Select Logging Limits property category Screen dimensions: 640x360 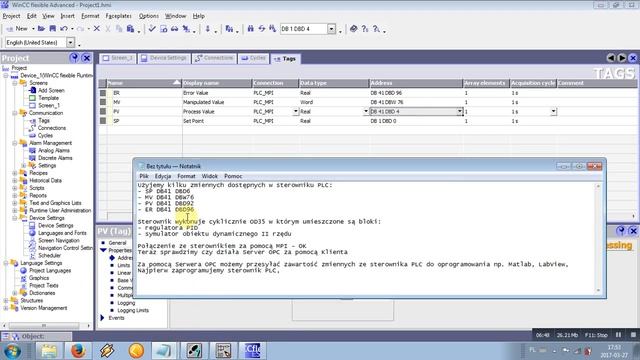133,310
